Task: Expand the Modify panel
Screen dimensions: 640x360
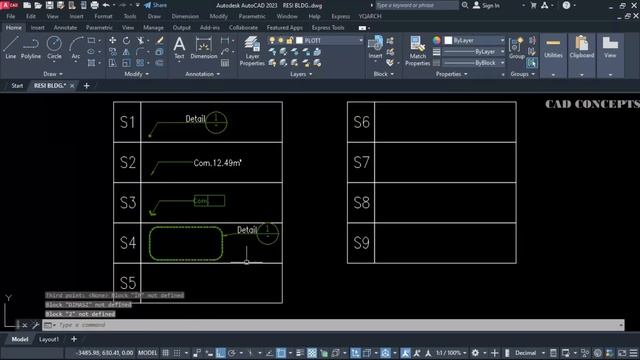Action: (137, 74)
